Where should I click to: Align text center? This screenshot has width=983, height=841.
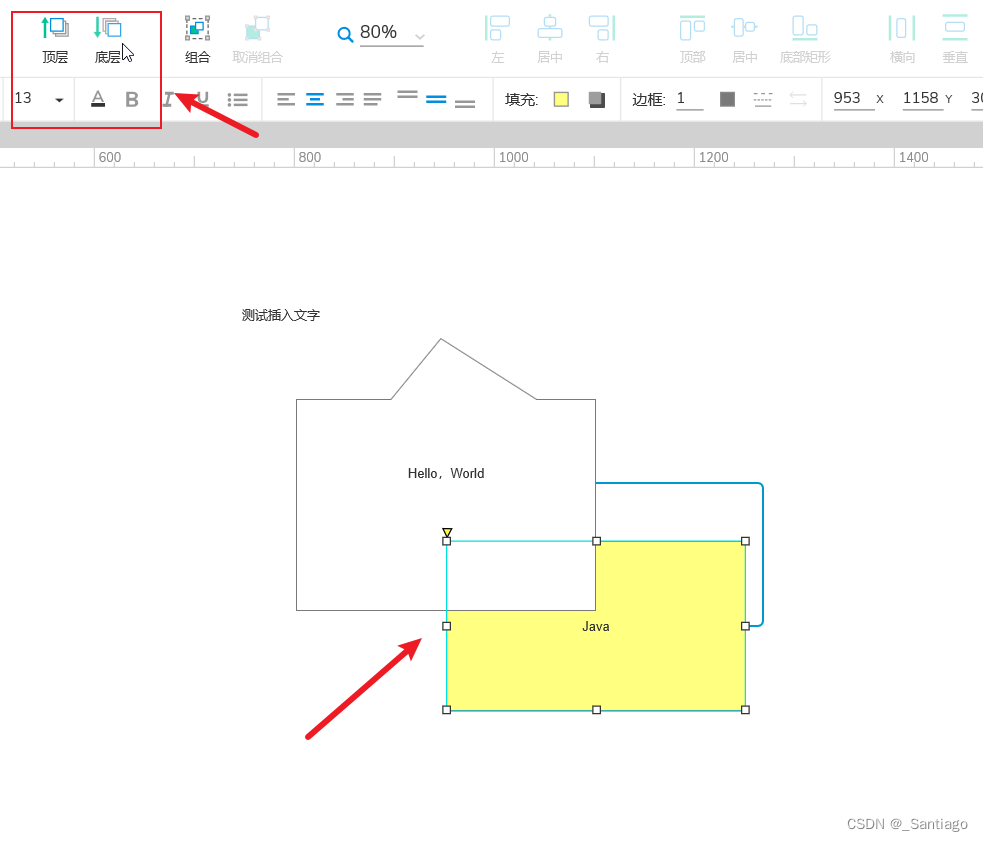(315, 99)
